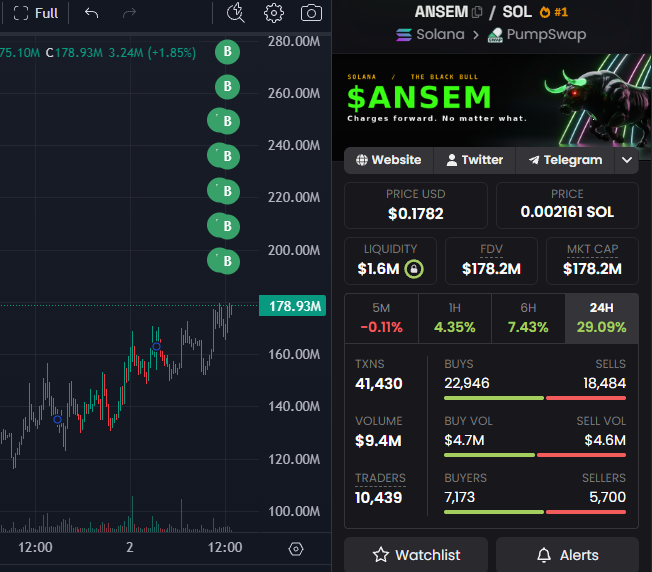The width and height of the screenshot is (652, 572).
Task: Click the buys versus sells ratio bar
Action: [x=535, y=398]
